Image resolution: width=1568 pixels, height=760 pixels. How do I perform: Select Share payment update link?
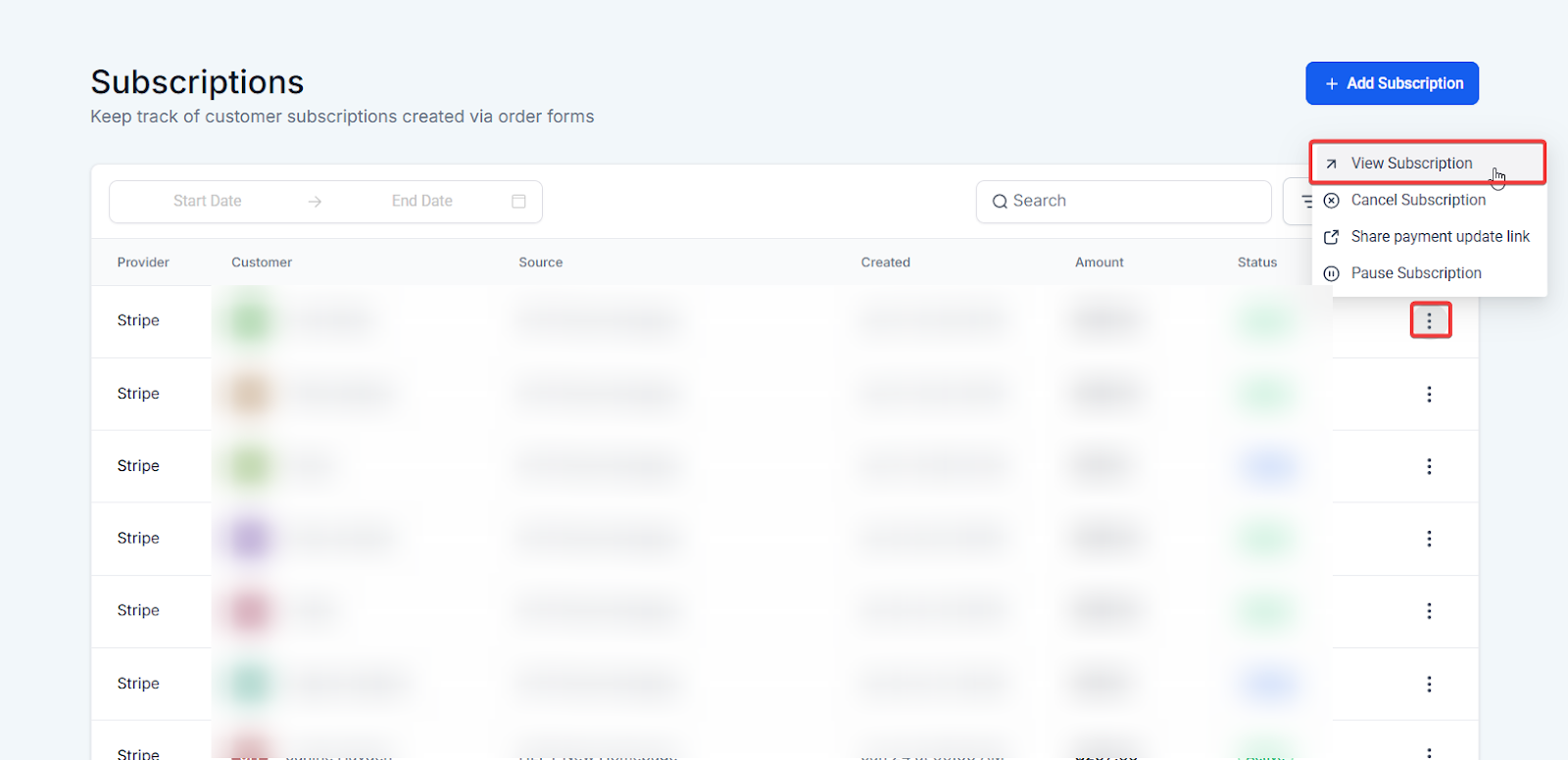[1439, 237]
